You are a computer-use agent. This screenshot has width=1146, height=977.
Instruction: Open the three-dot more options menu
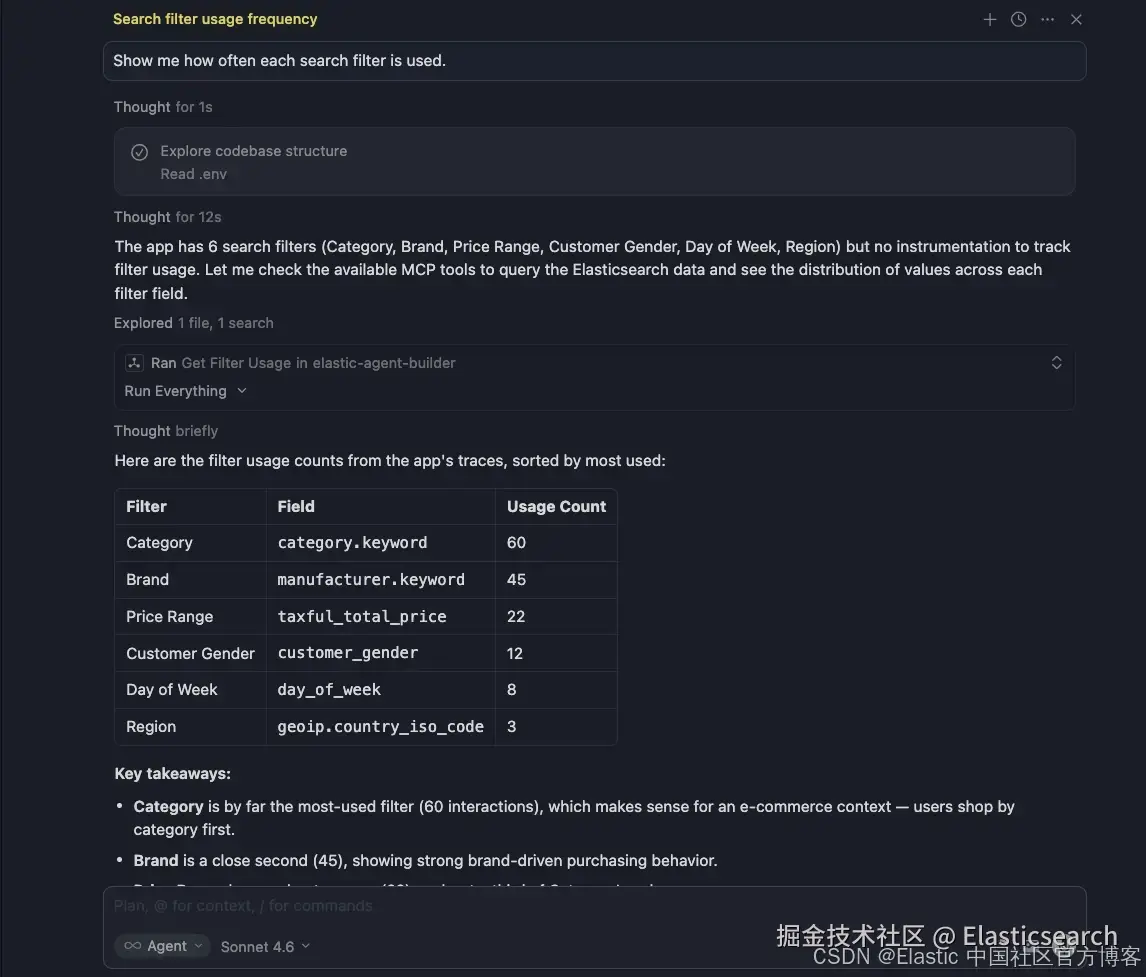[x=1047, y=19]
